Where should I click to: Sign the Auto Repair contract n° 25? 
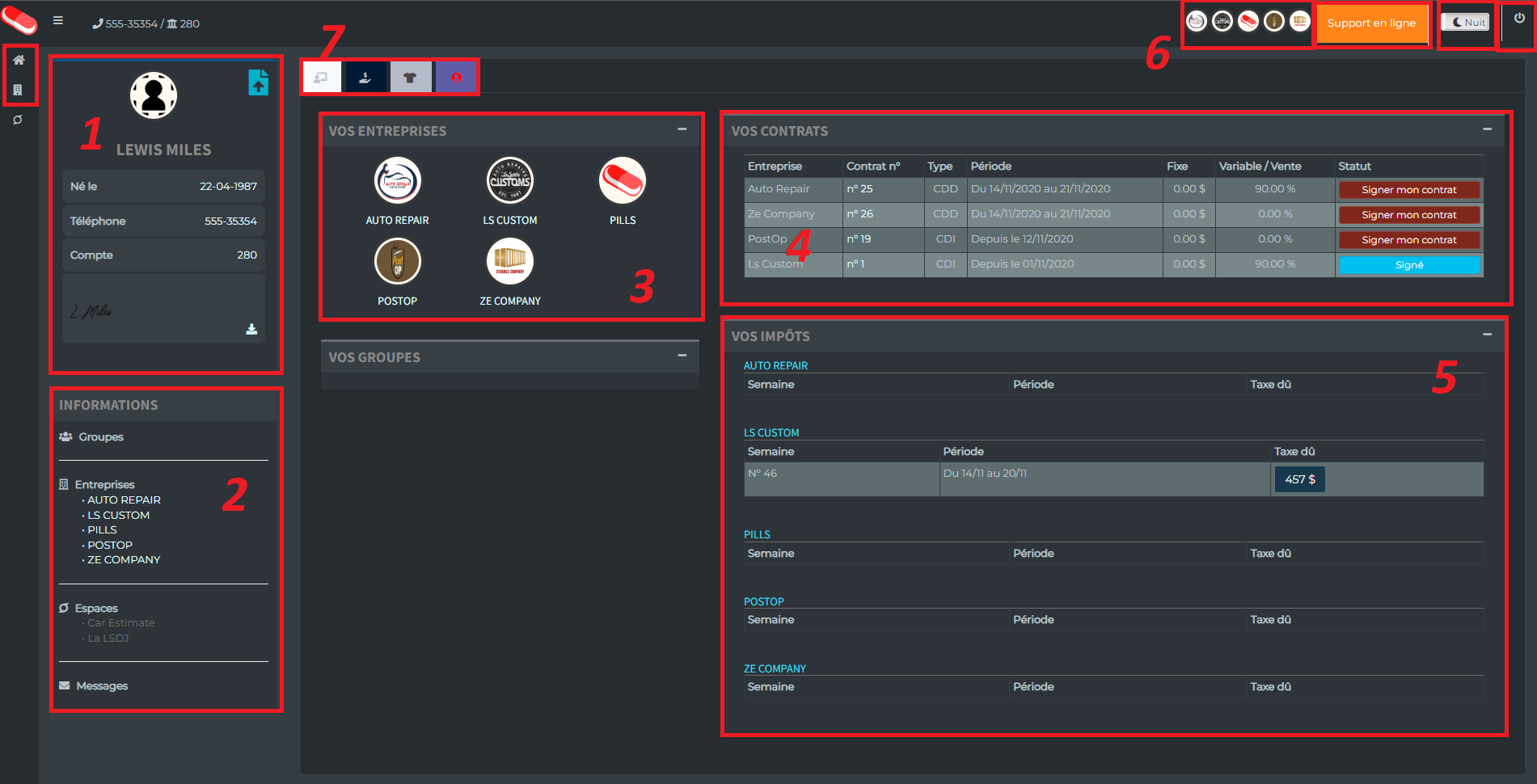[x=1409, y=190]
